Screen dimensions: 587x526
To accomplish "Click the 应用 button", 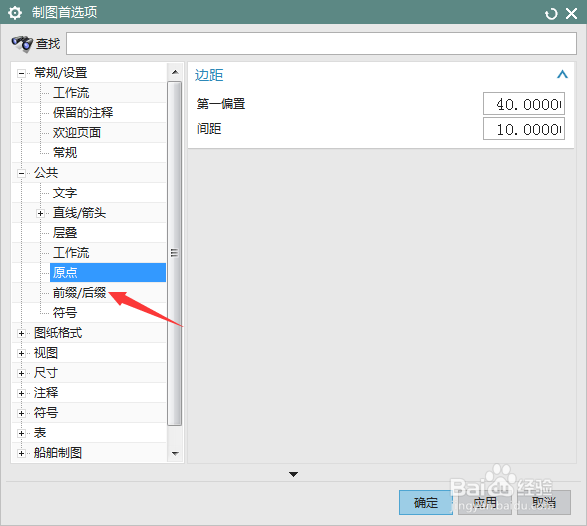I will 485,502.
